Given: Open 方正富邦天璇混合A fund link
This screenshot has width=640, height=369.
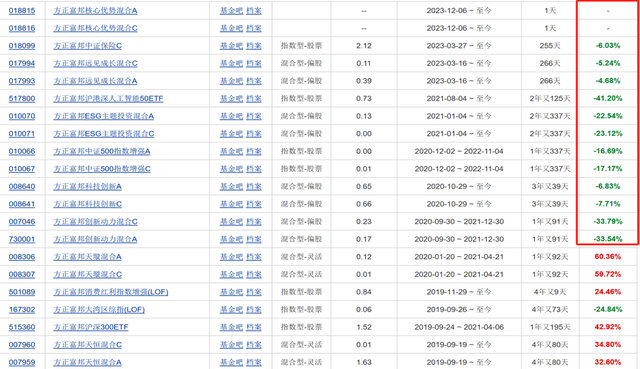Looking at the screenshot, I should point(87,257).
